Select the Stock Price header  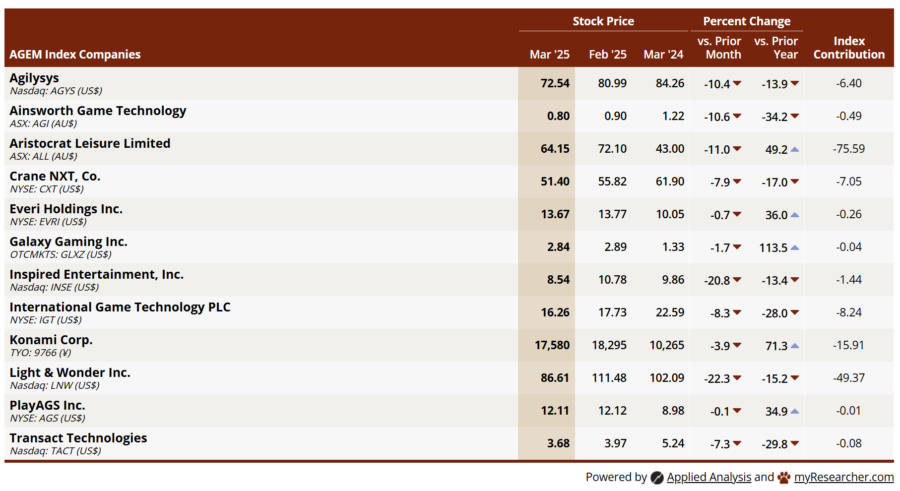point(603,21)
